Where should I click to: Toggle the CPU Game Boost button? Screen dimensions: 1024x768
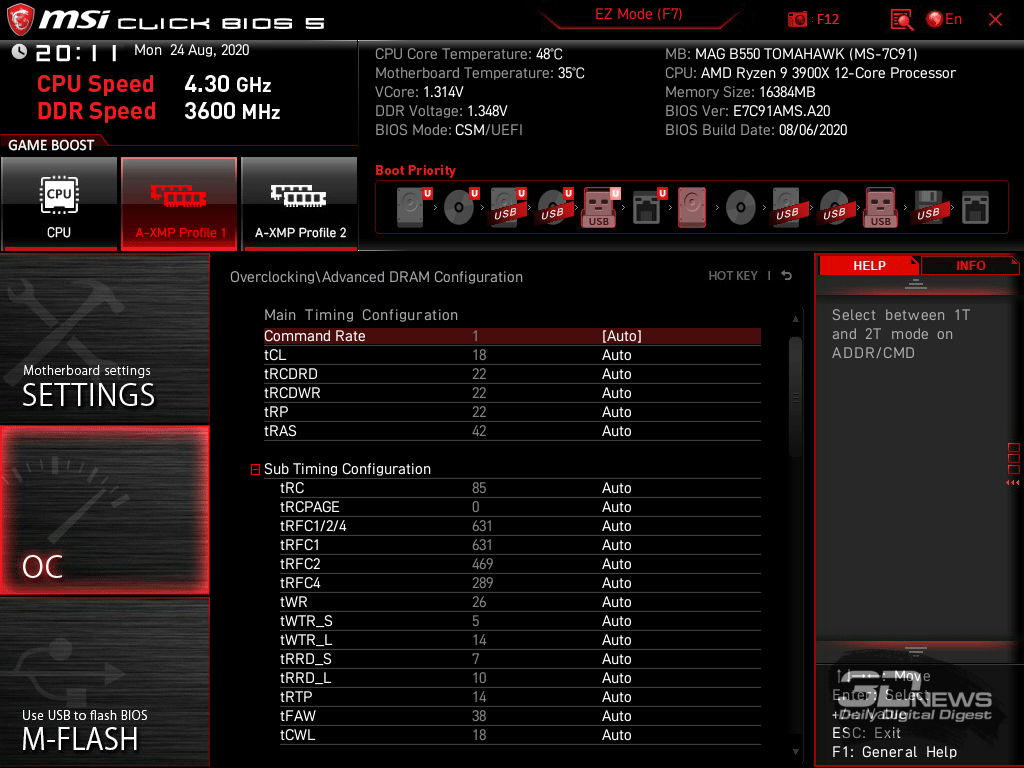coord(59,203)
